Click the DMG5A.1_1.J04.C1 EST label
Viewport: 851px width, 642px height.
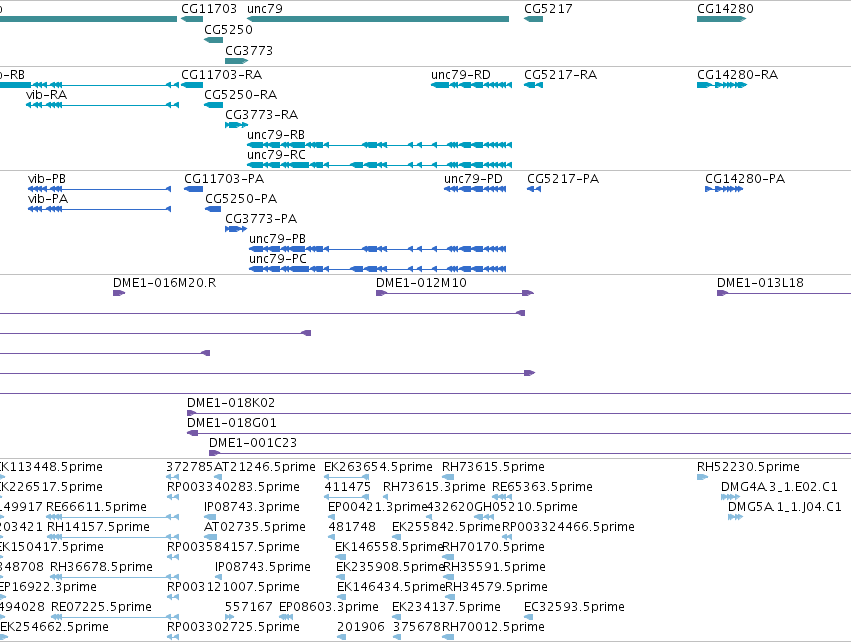coord(784,507)
